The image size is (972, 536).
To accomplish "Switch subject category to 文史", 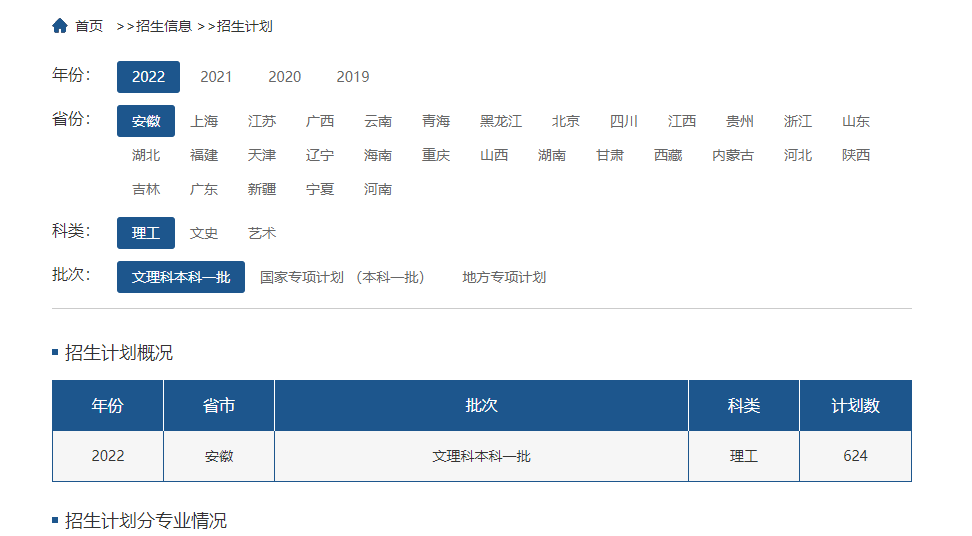I will (x=204, y=233).
